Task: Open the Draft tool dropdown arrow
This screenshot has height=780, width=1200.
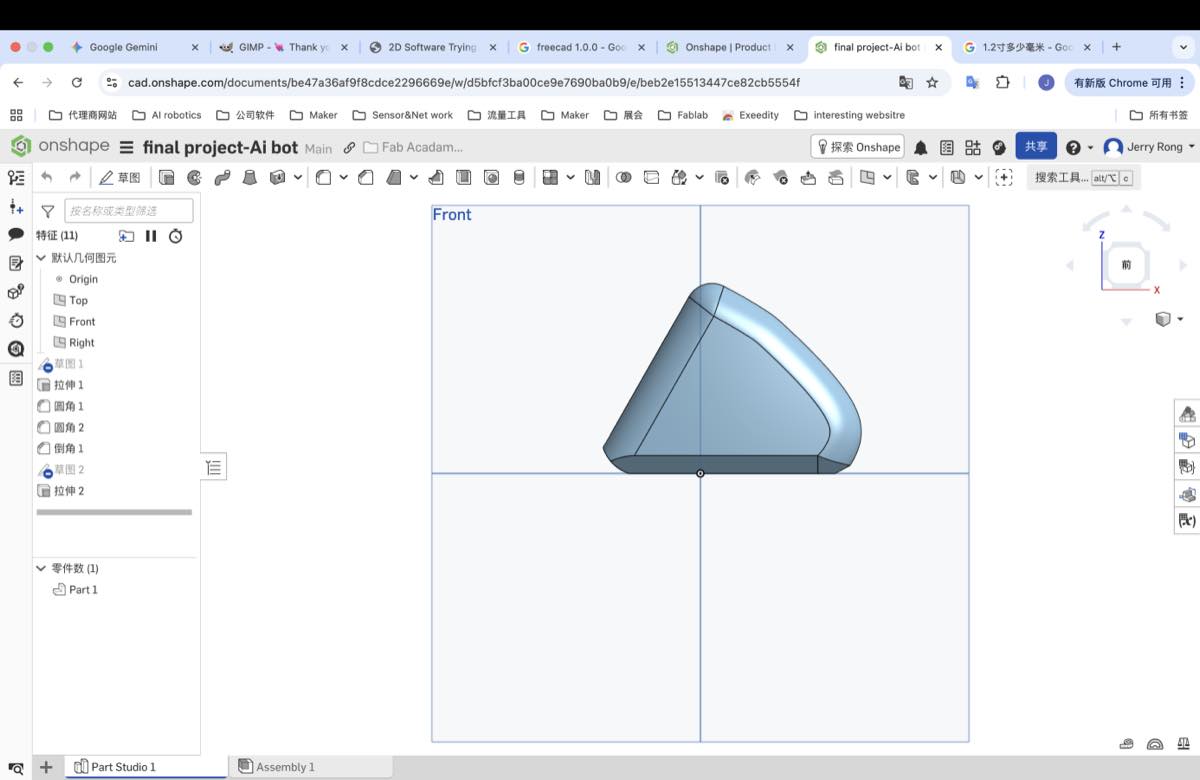Action: [x=414, y=177]
